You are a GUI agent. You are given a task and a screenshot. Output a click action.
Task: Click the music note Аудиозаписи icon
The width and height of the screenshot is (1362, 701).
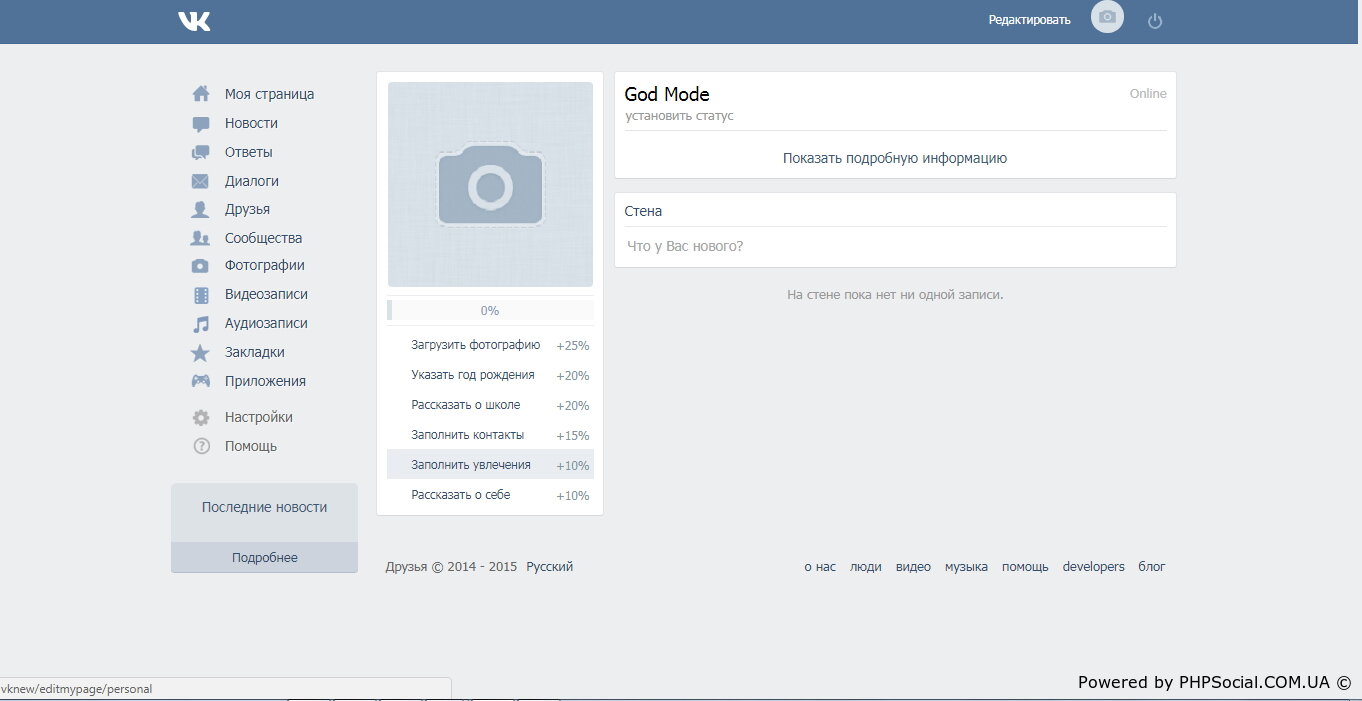coord(201,324)
